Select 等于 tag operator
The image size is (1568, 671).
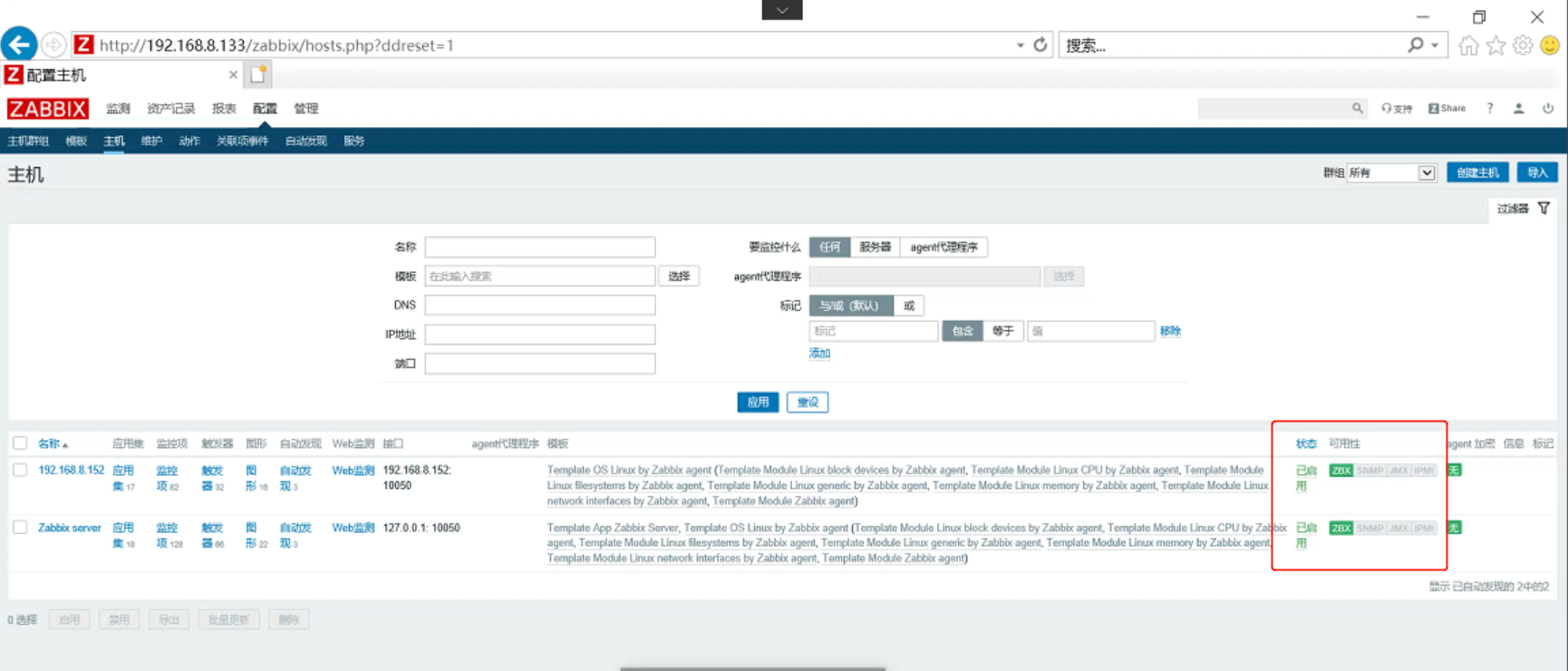[1002, 331]
